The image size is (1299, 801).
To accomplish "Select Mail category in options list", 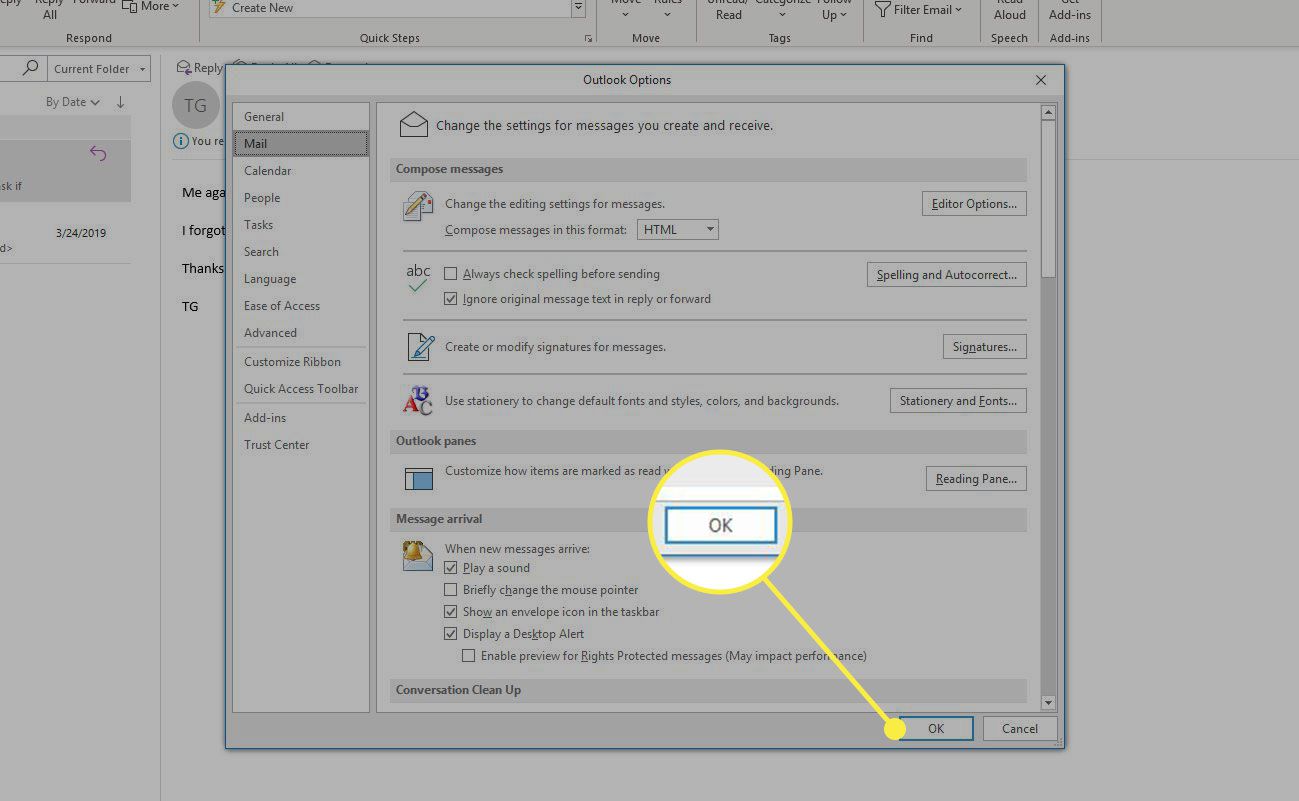I will coord(300,144).
